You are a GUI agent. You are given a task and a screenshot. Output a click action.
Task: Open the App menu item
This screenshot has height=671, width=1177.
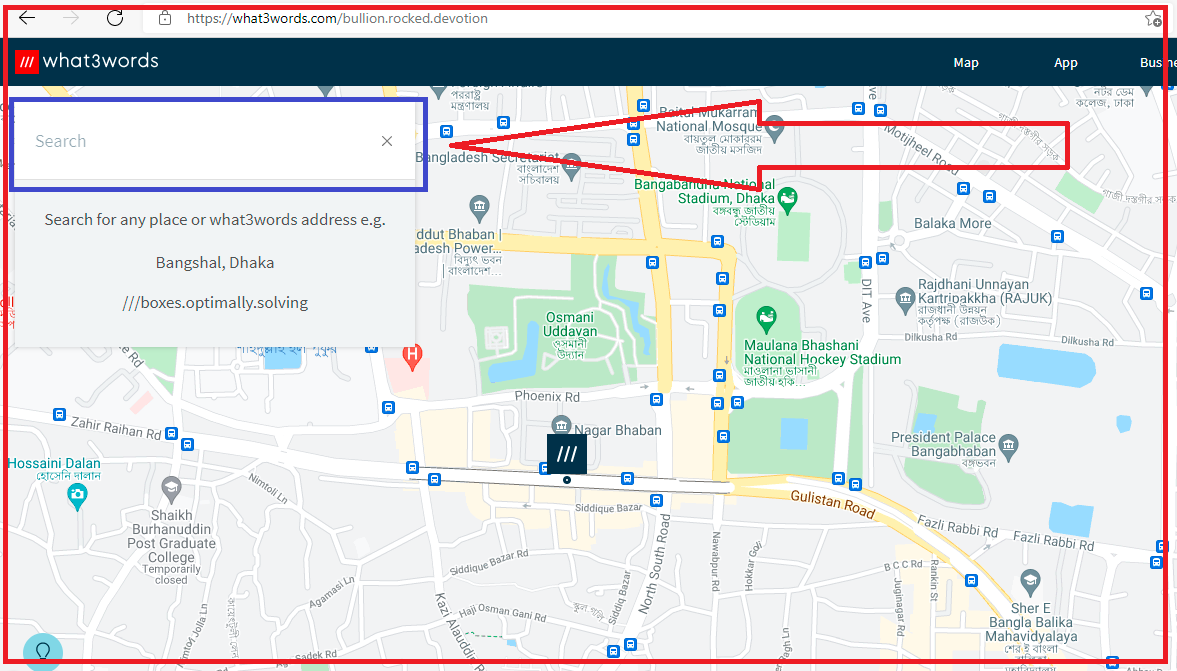[x=1065, y=63]
